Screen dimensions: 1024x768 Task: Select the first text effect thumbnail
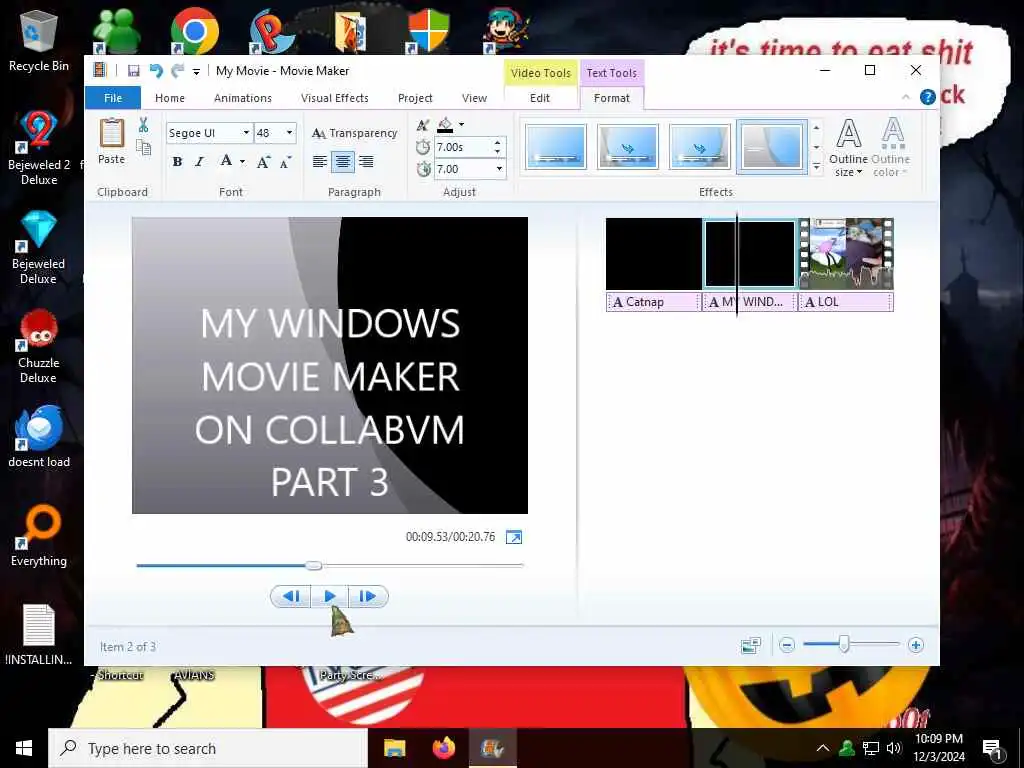[x=555, y=147]
